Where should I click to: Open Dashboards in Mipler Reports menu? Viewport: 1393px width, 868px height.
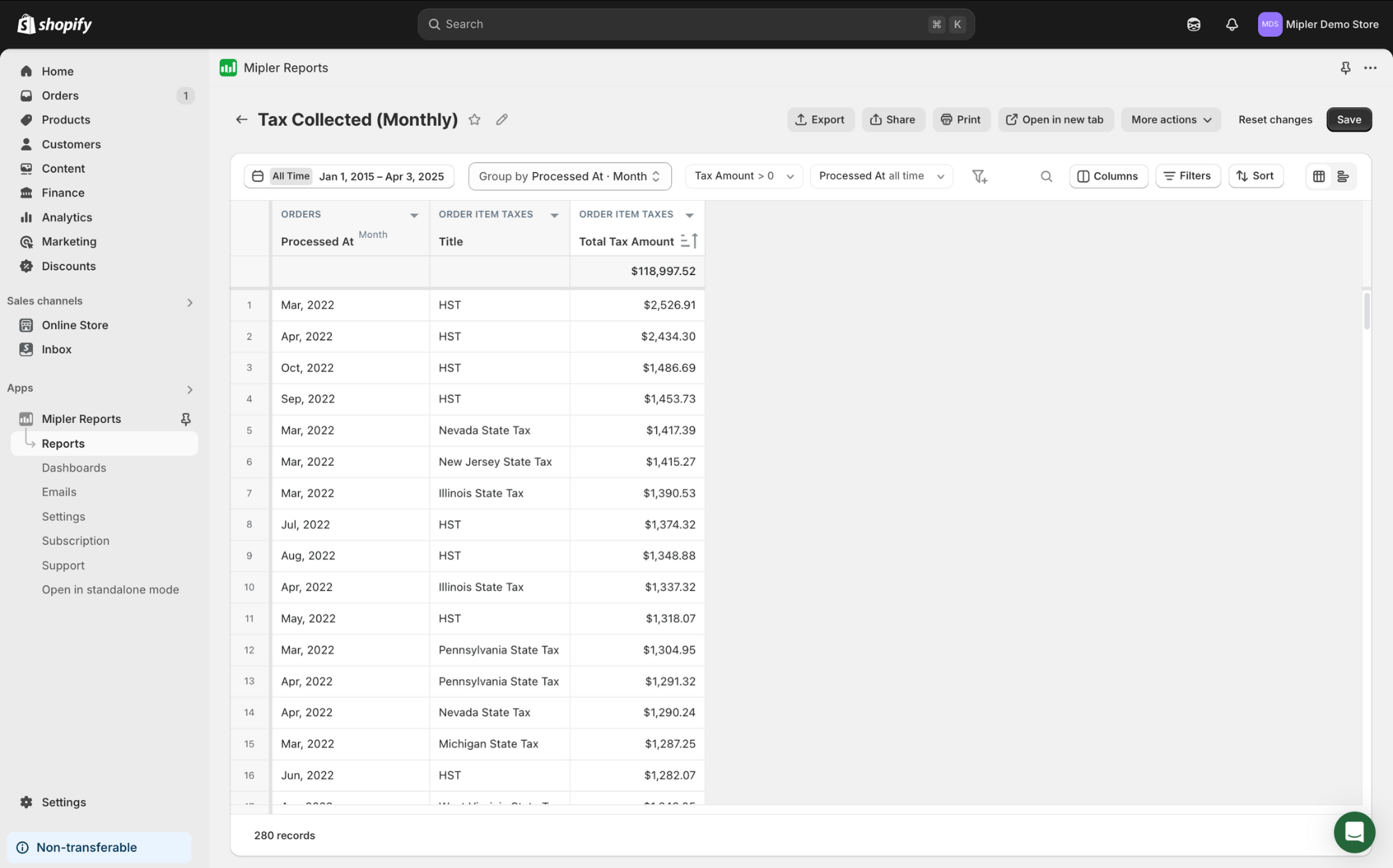coord(74,467)
